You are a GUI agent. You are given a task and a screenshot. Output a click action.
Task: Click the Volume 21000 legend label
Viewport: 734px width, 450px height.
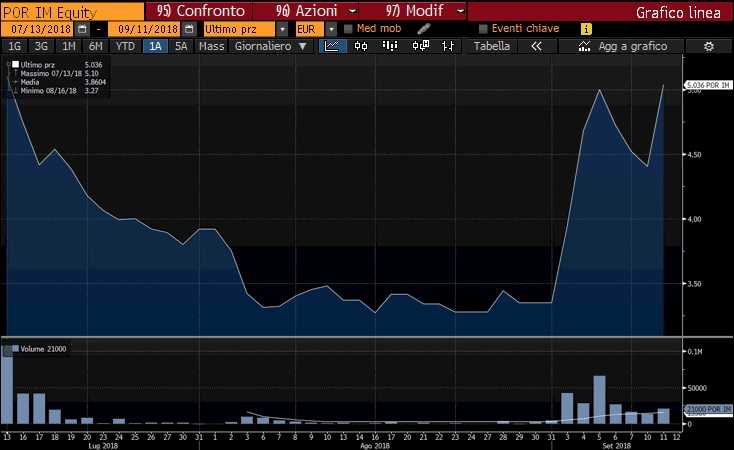point(43,349)
